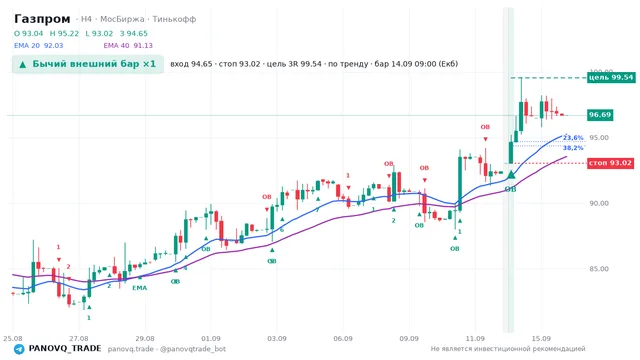640x360 pixels.
Task: Click the open value O 93.04
Action: click(x=29, y=33)
